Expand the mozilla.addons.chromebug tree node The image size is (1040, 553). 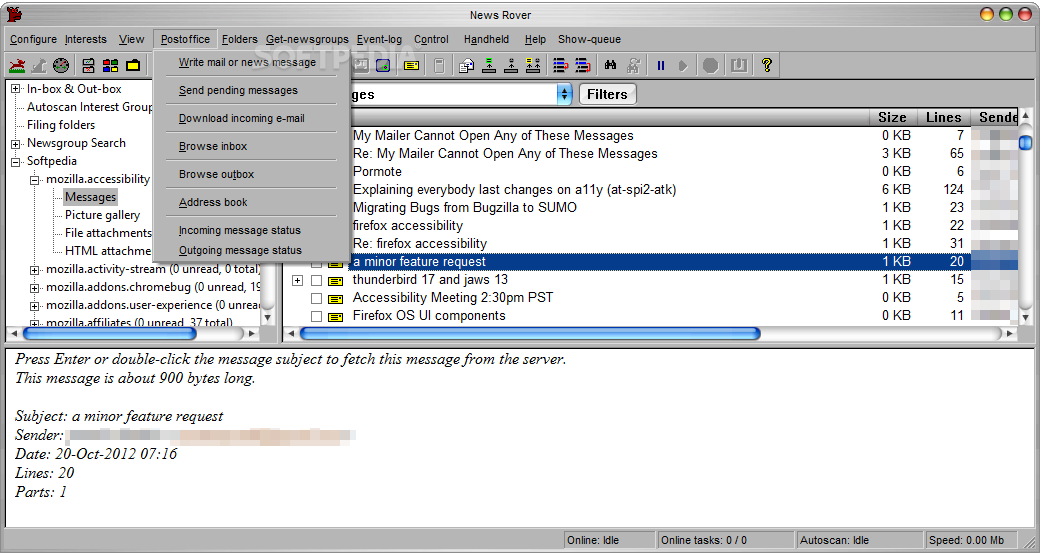34,288
